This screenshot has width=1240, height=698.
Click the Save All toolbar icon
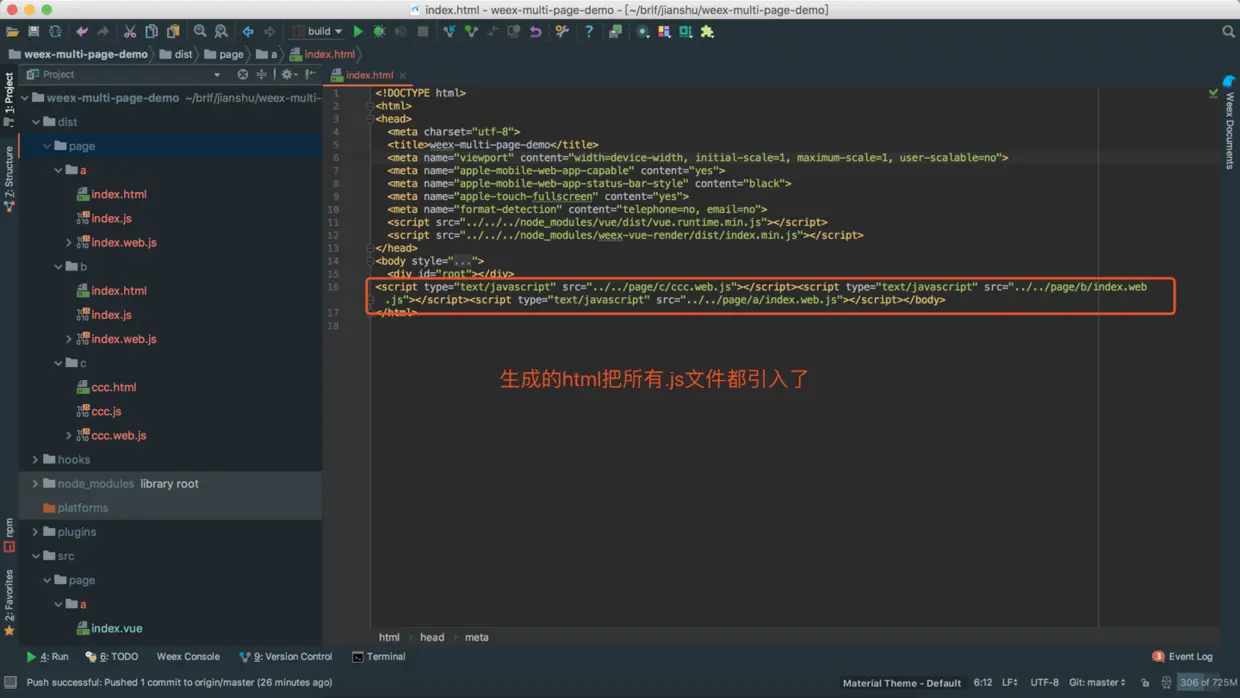[34, 32]
